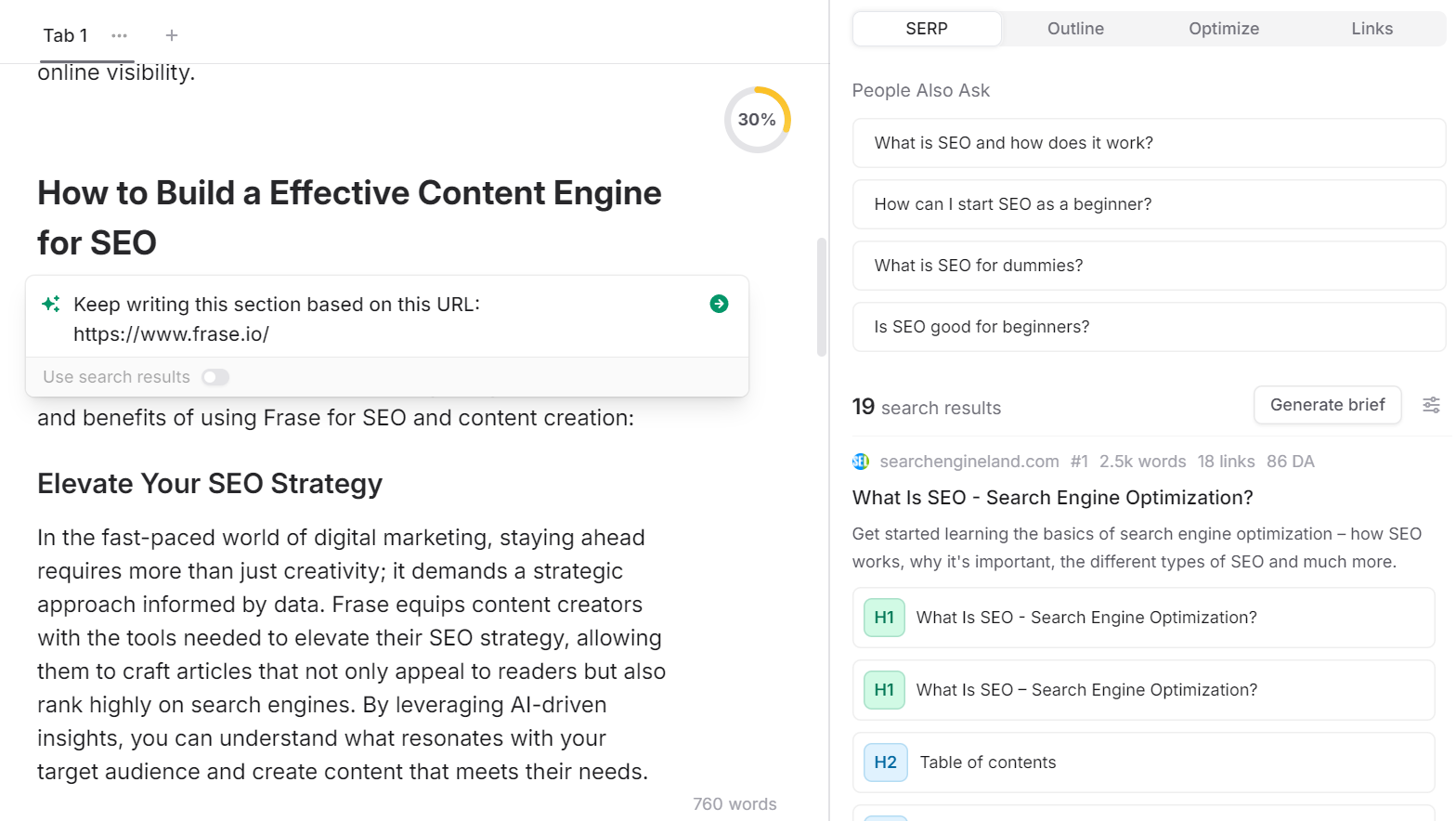
Task: Expand question What is SEO and how does it work?
Action: tap(1149, 143)
